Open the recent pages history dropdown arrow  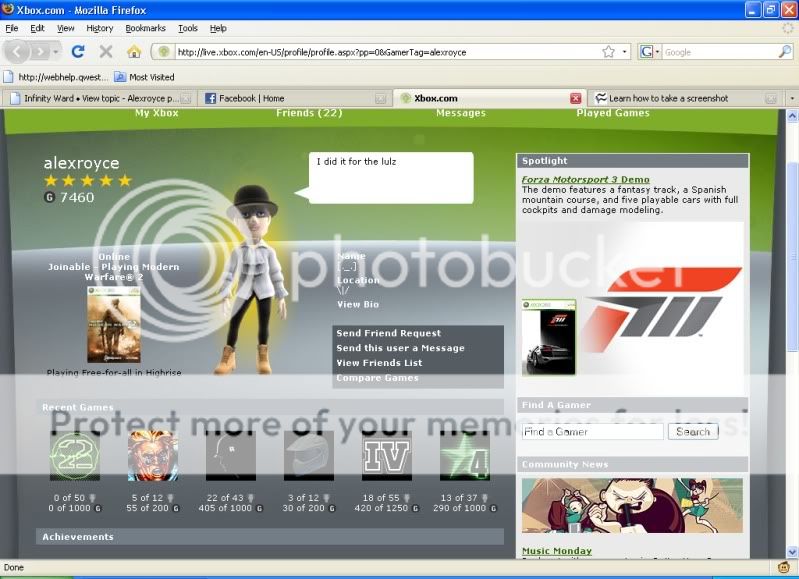coord(56,52)
